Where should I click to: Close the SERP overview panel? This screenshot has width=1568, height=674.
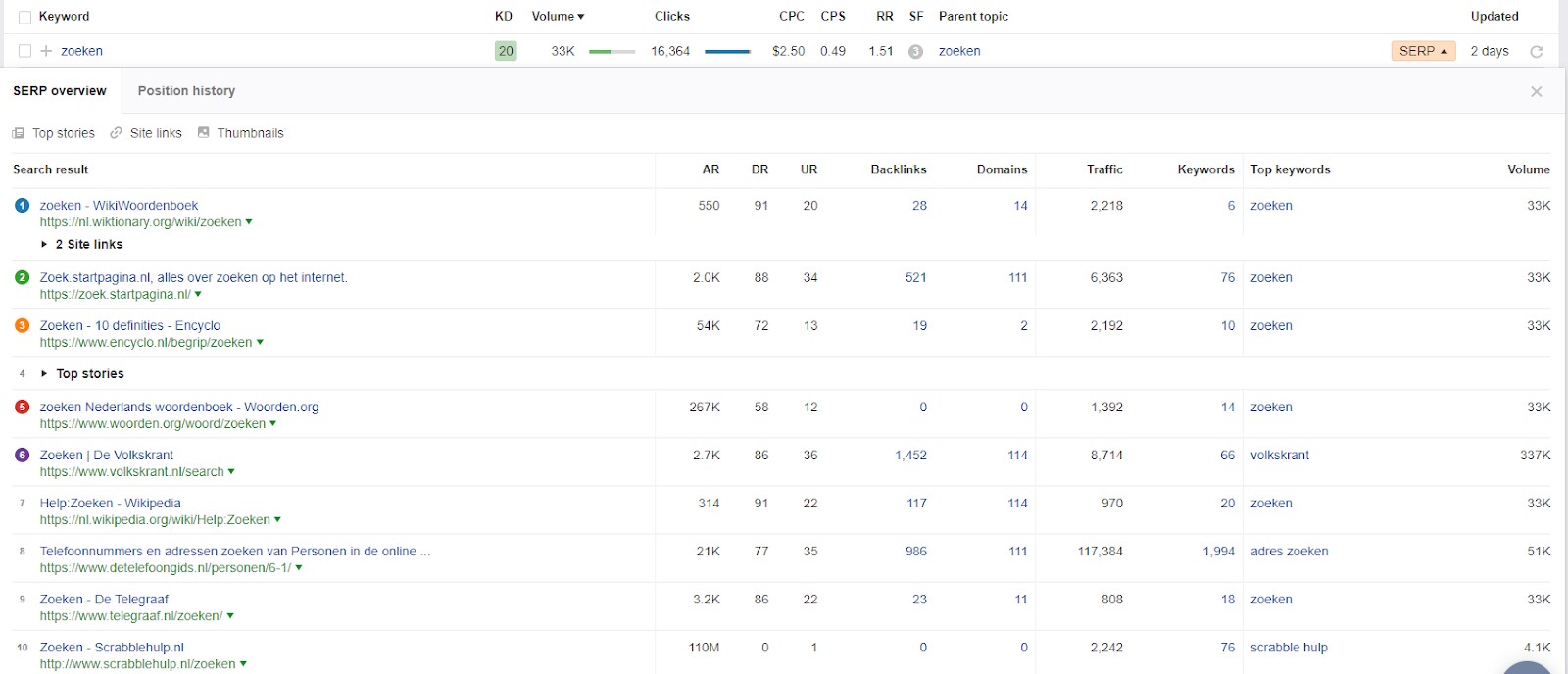(x=1536, y=91)
